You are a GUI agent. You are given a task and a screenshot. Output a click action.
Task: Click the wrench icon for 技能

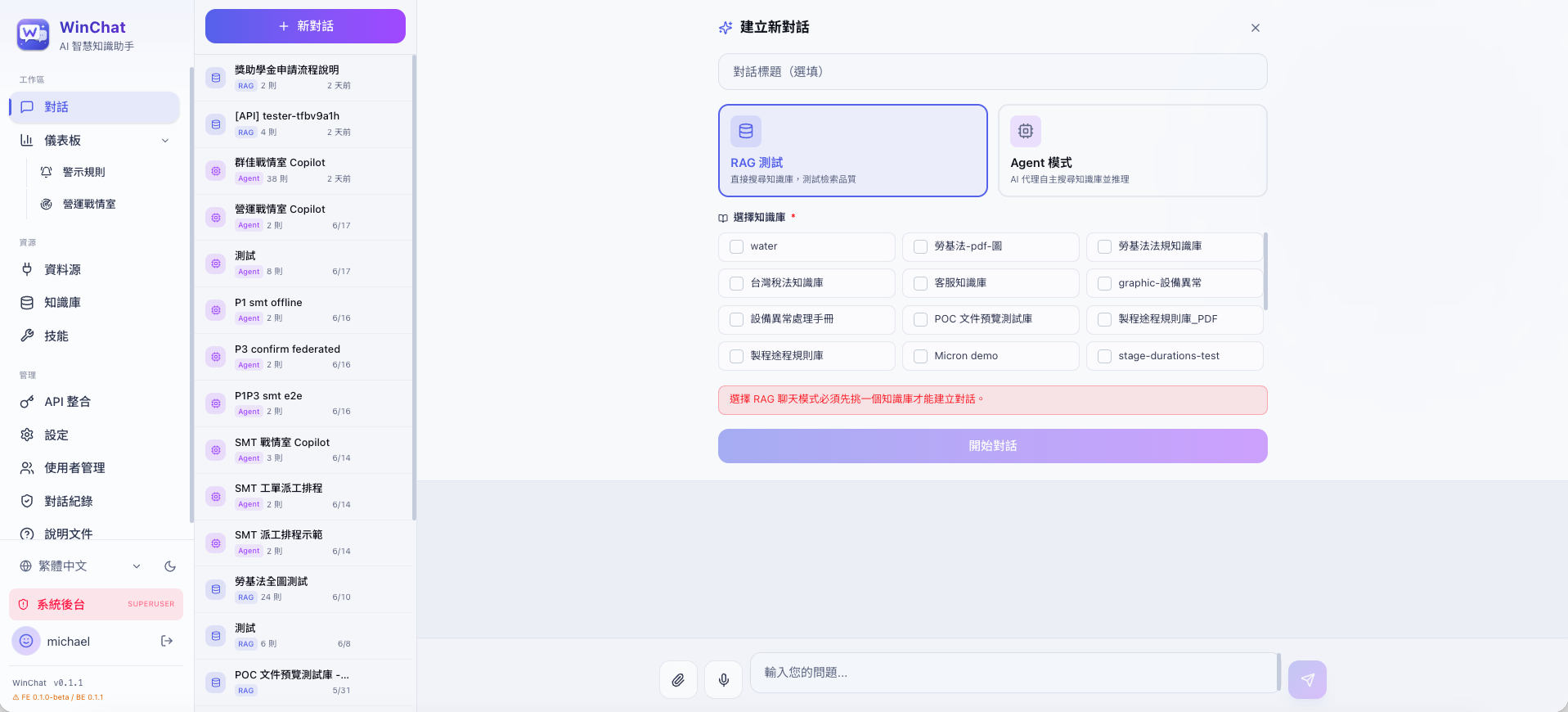pyautogui.click(x=27, y=336)
